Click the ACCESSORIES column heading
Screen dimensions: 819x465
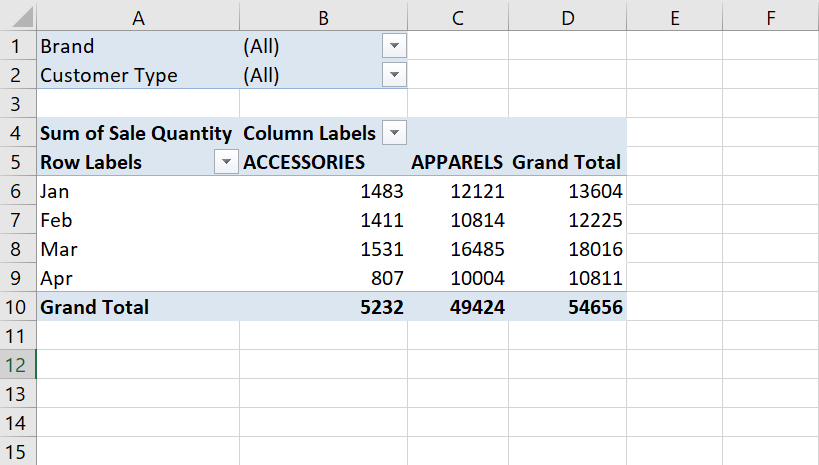tap(323, 162)
